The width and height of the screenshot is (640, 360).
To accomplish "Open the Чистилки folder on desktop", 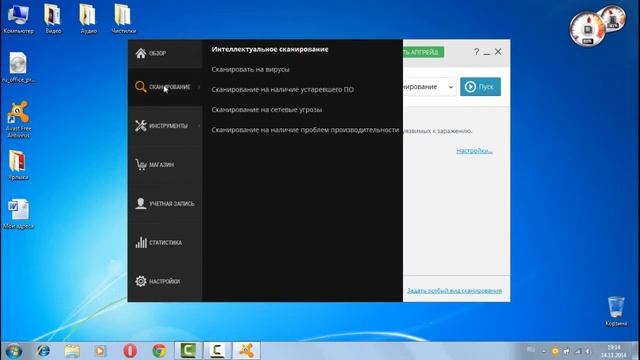I will tap(124, 18).
